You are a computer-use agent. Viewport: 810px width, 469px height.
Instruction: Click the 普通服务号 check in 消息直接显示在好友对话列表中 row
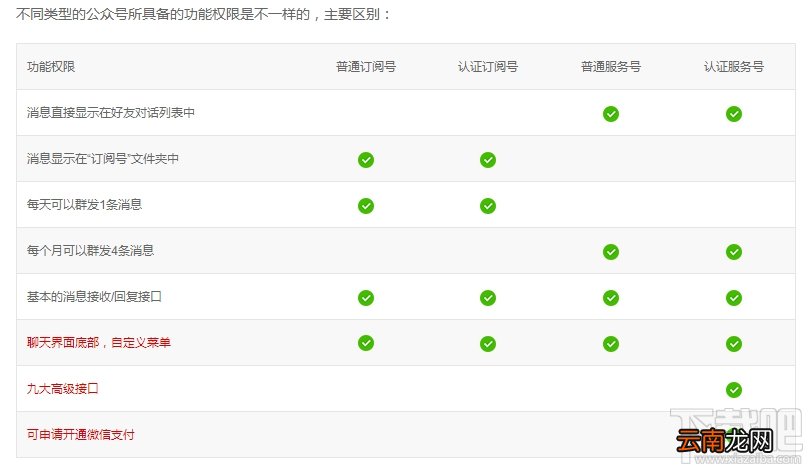[611, 114]
